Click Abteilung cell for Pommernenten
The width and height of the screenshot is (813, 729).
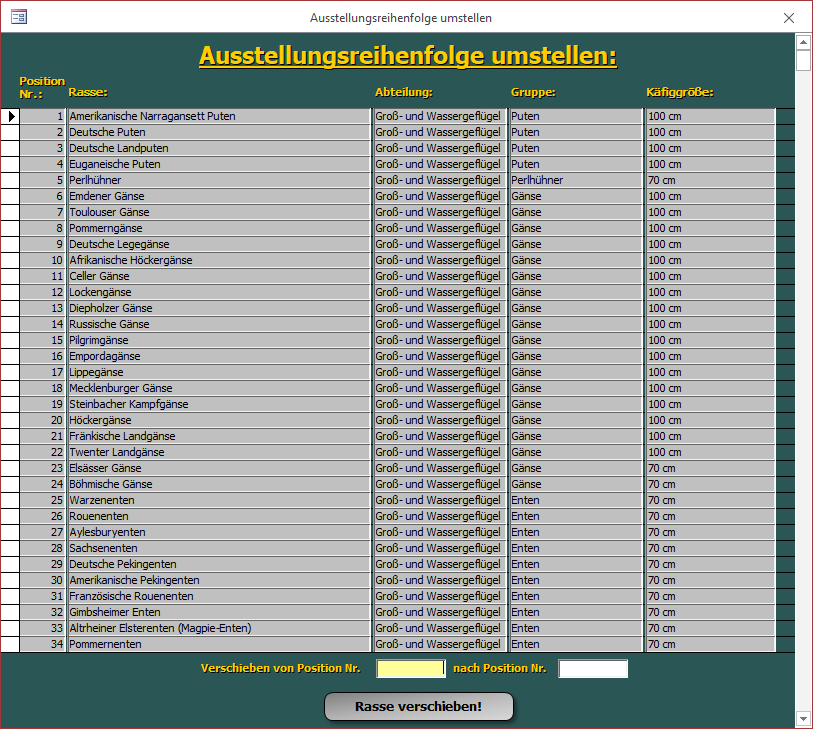coord(439,644)
